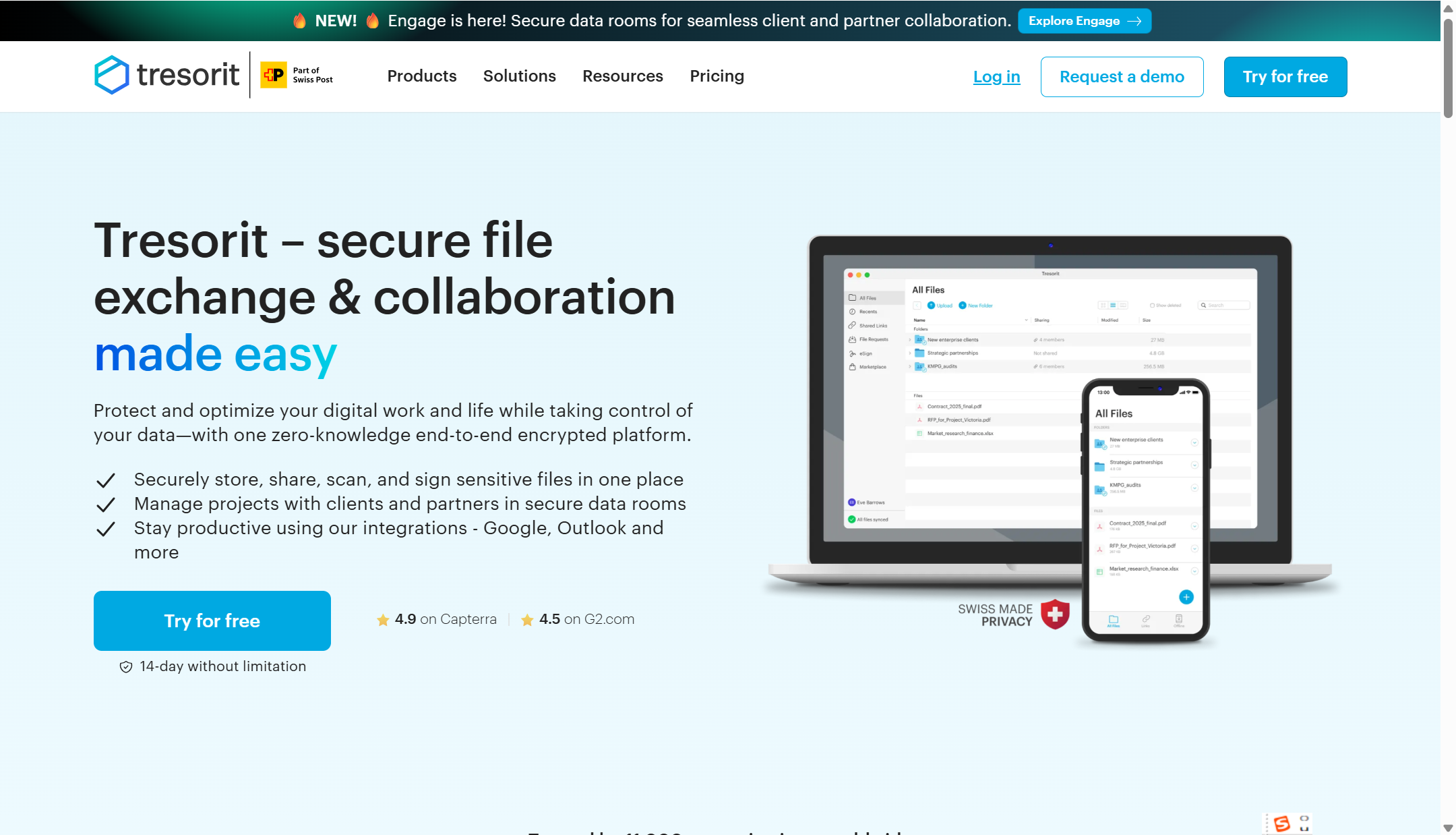Open the Products menu
1456x835 pixels.
coord(422,76)
